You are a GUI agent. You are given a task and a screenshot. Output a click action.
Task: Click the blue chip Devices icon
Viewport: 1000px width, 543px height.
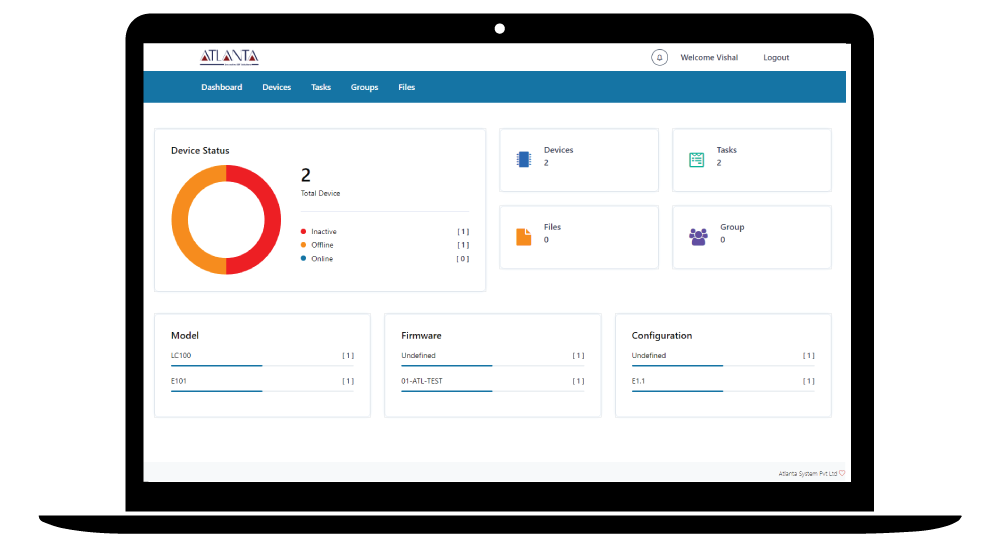[x=523, y=159]
